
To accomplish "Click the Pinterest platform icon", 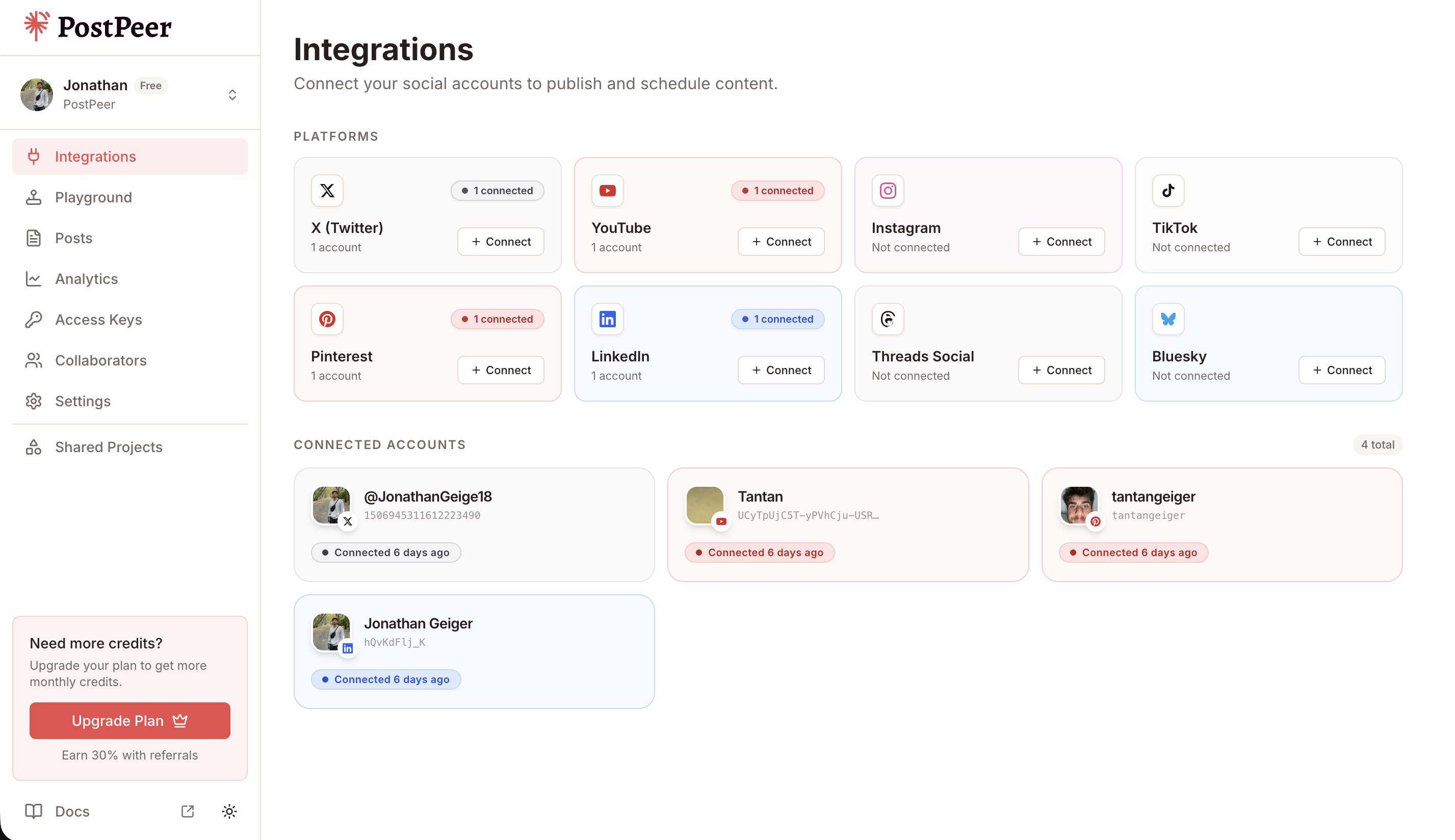I will [327, 319].
